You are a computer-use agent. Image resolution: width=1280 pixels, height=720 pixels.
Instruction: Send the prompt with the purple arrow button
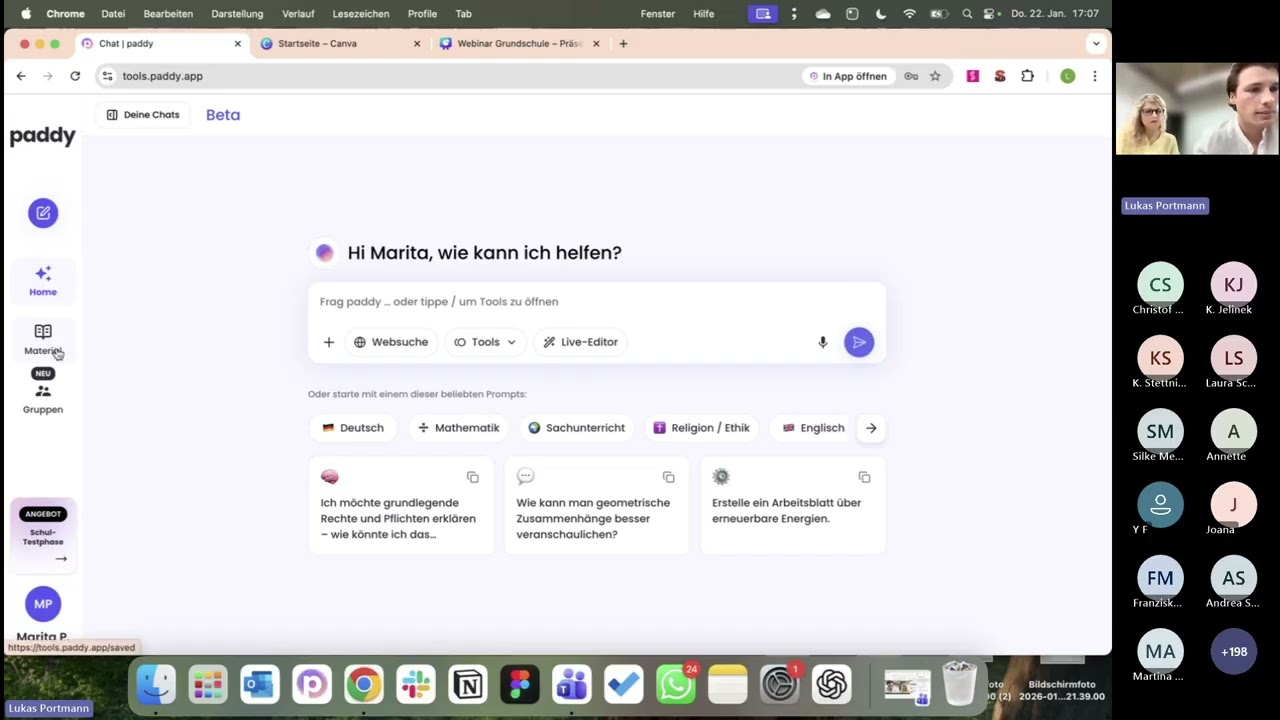859,342
